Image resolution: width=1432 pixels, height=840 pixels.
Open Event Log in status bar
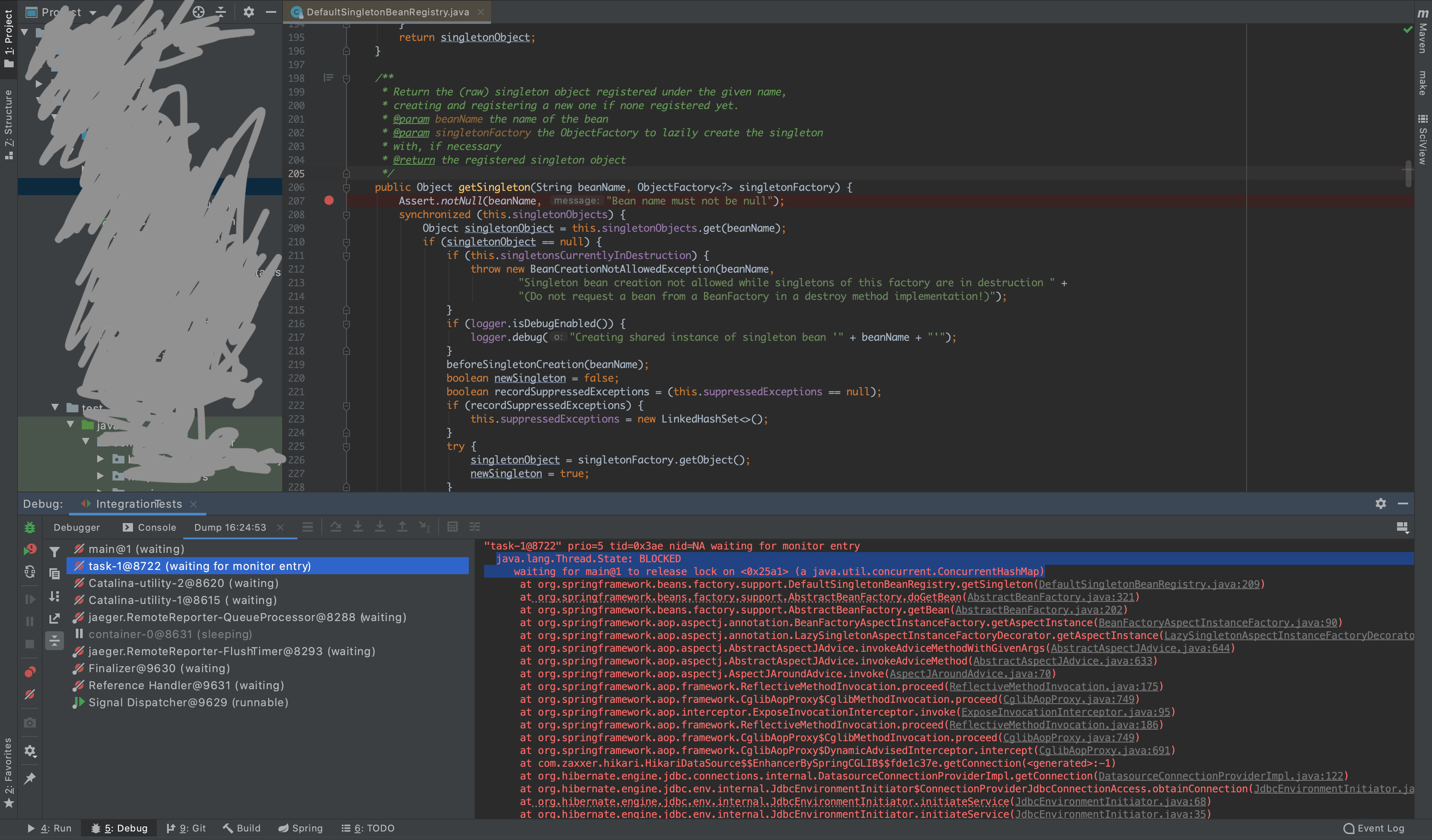pyautogui.click(x=1374, y=828)
